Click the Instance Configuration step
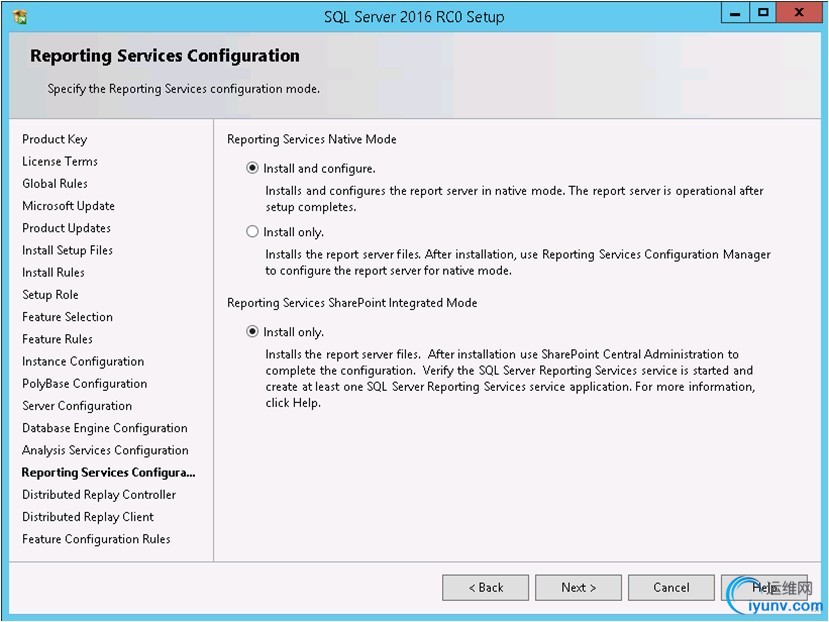Image resolution: width=829 pixels, height=622 pixels. pyautogui.click(x=83, y=361)
